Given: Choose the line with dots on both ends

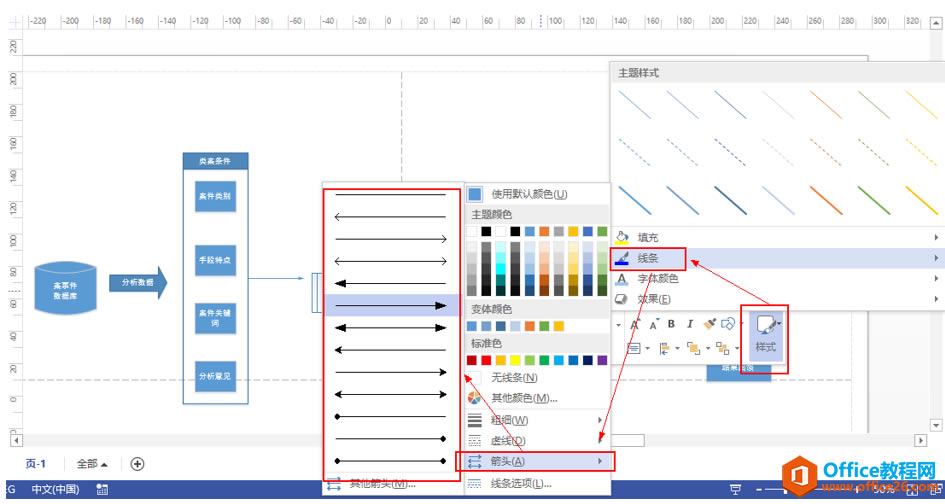Looking at the screenshot, I should coord(391,461).
